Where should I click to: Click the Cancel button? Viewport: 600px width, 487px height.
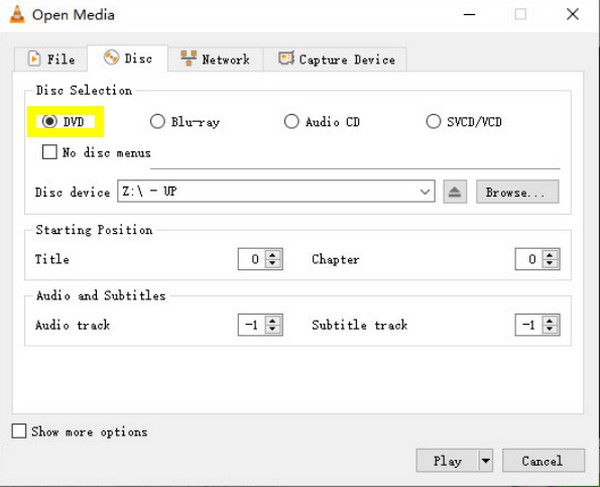541,461
